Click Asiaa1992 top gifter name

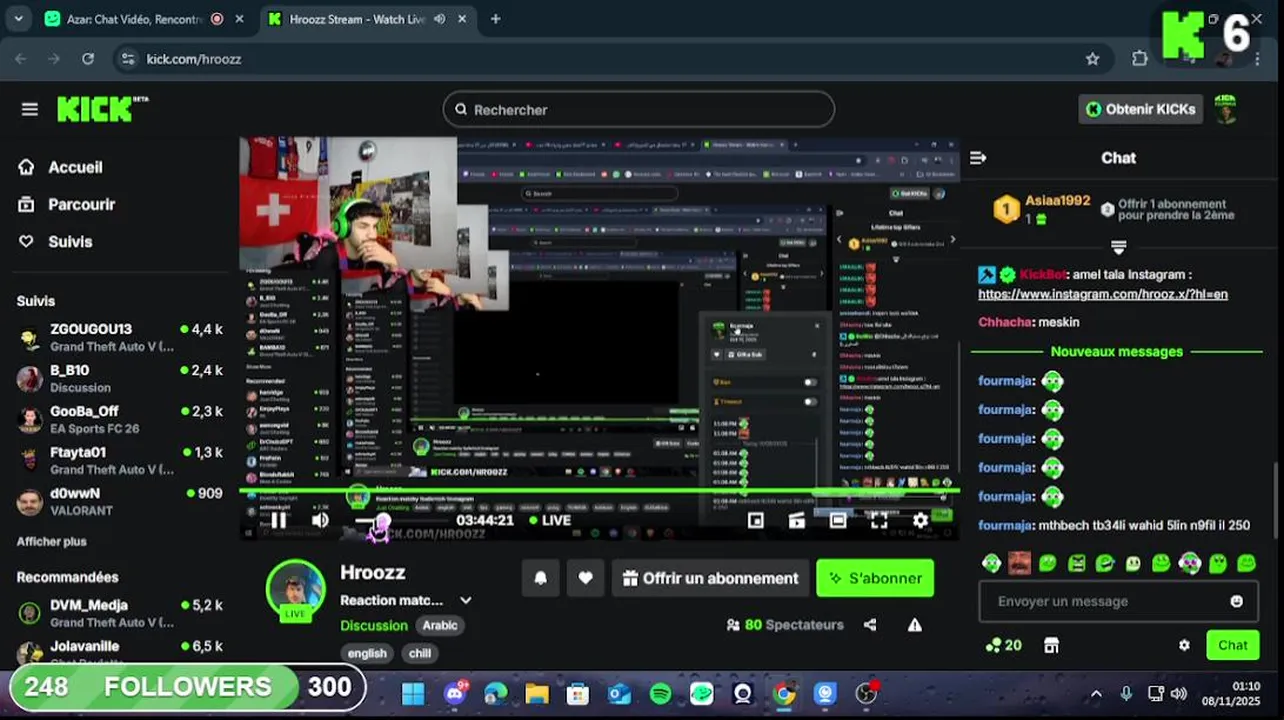(1057, 201)
